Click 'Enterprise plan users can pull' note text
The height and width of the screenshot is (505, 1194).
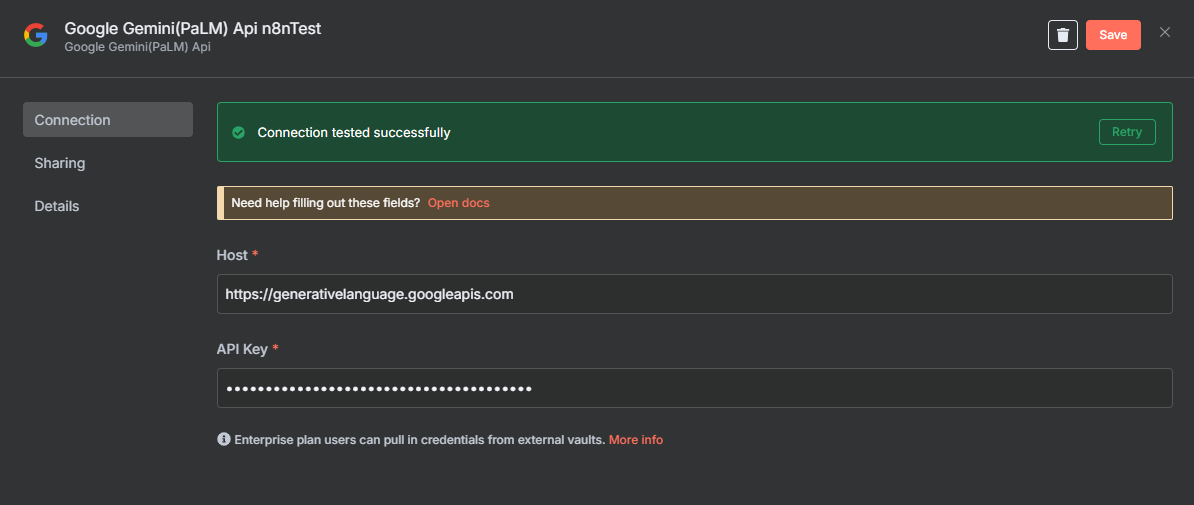pos(420,440)
